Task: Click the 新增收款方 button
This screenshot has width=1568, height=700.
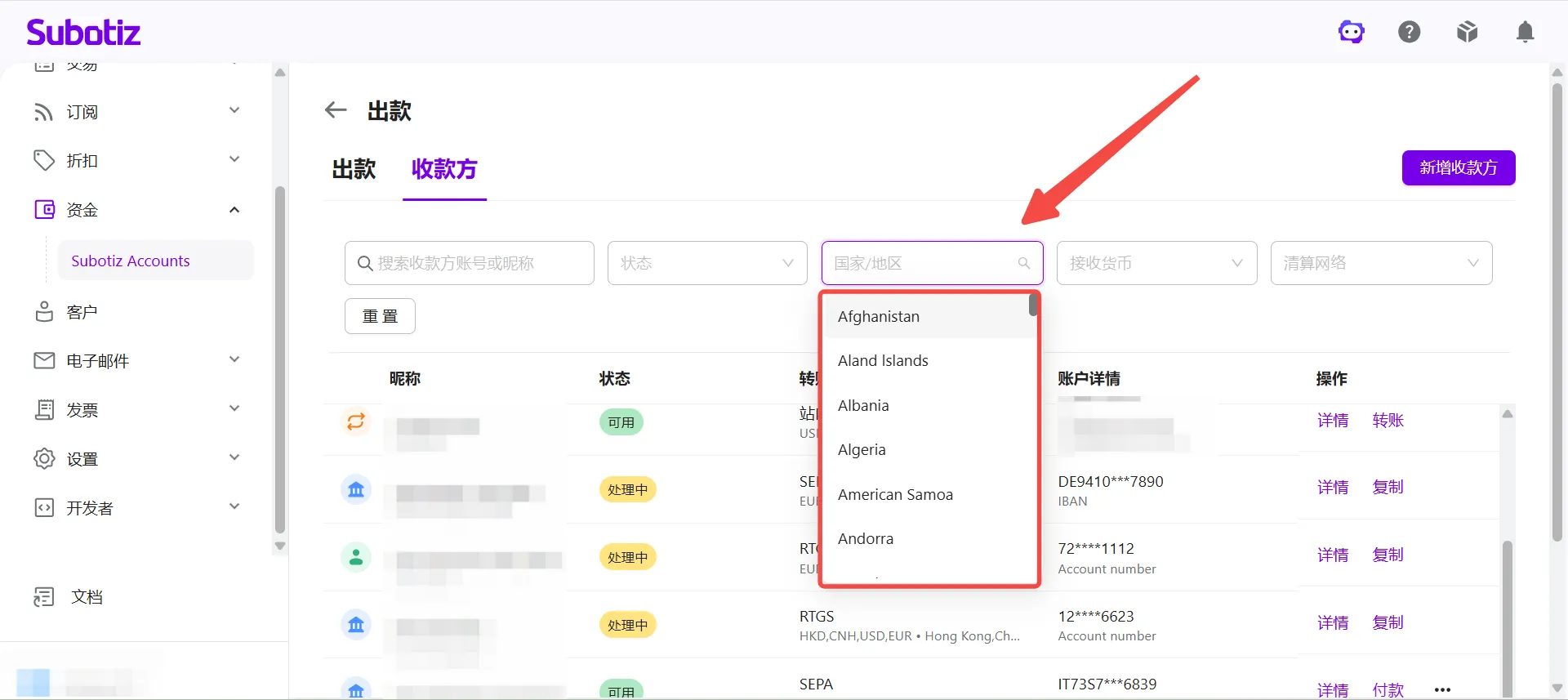Action: click(1459, 167)
